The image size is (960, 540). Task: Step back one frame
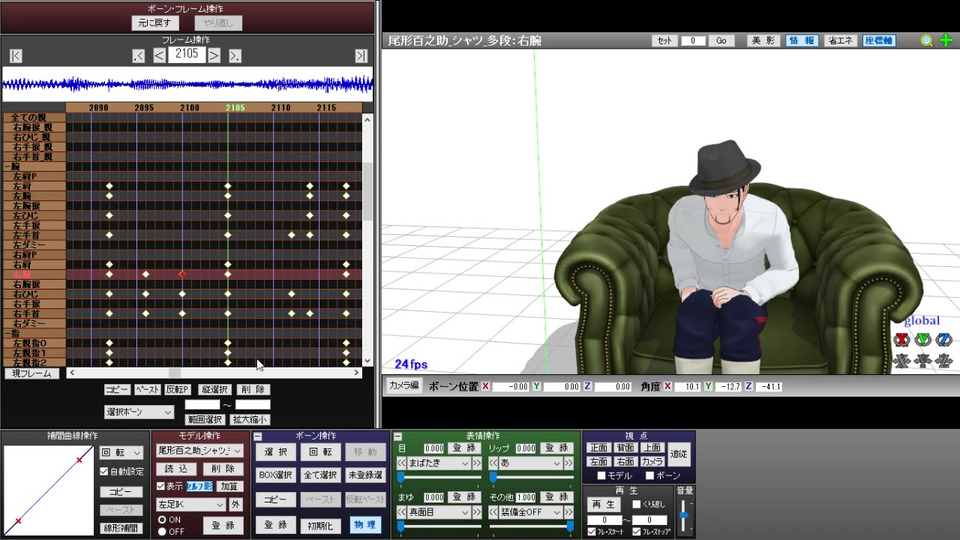coord(159,56)
